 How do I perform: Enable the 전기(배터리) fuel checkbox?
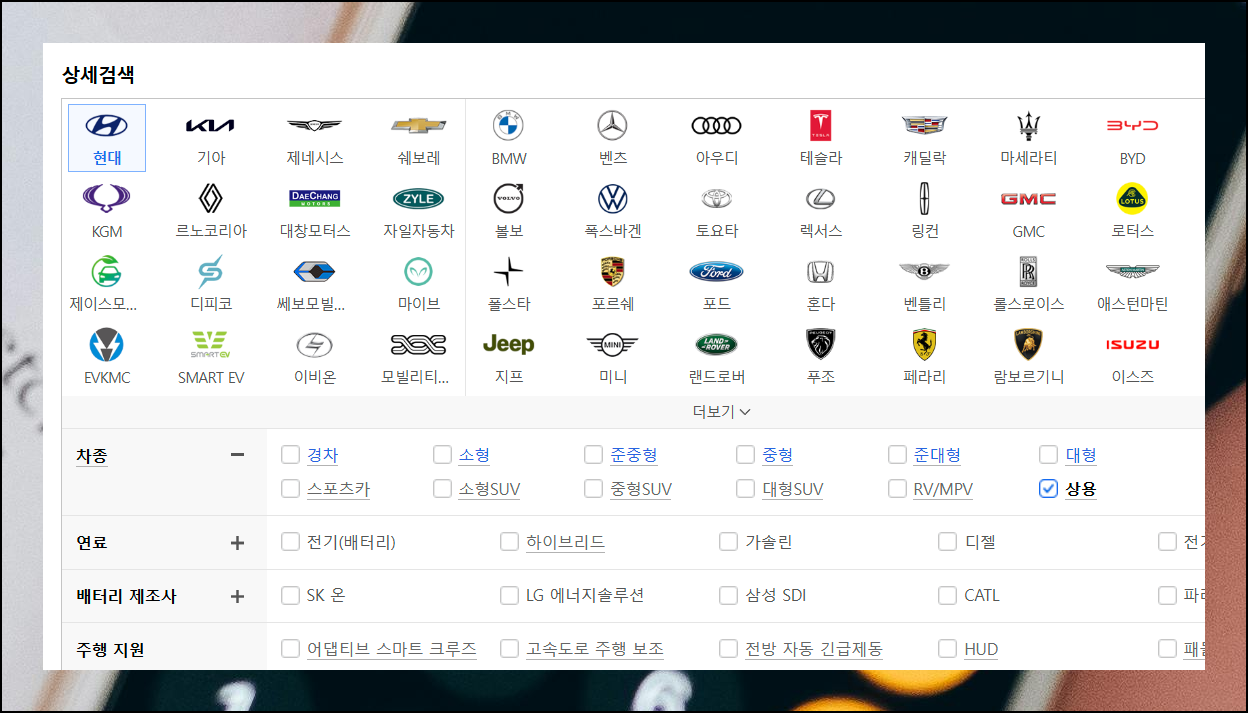point(291,542)
